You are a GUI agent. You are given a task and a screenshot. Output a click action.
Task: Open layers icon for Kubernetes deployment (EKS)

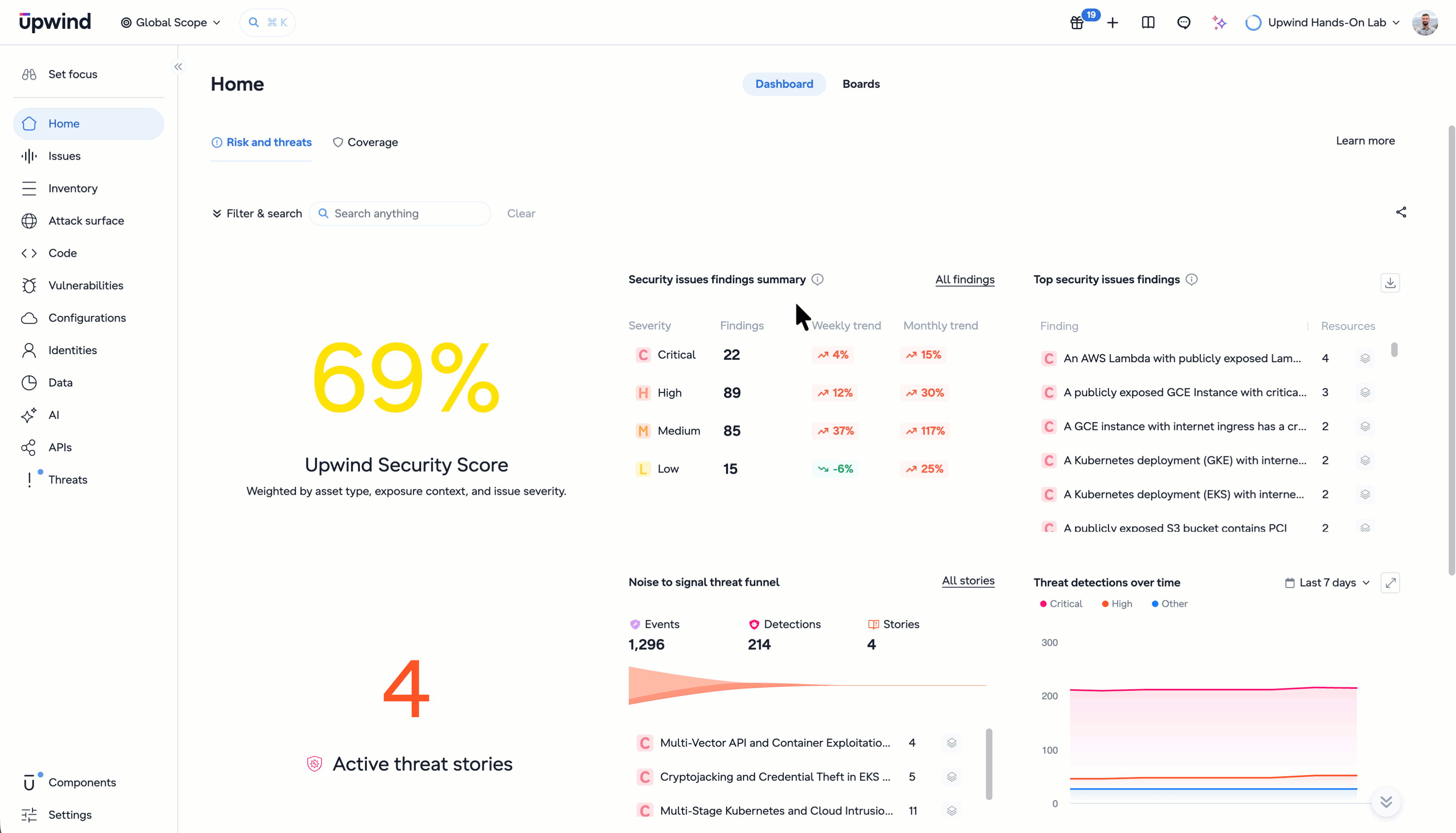coord(1365,494)
